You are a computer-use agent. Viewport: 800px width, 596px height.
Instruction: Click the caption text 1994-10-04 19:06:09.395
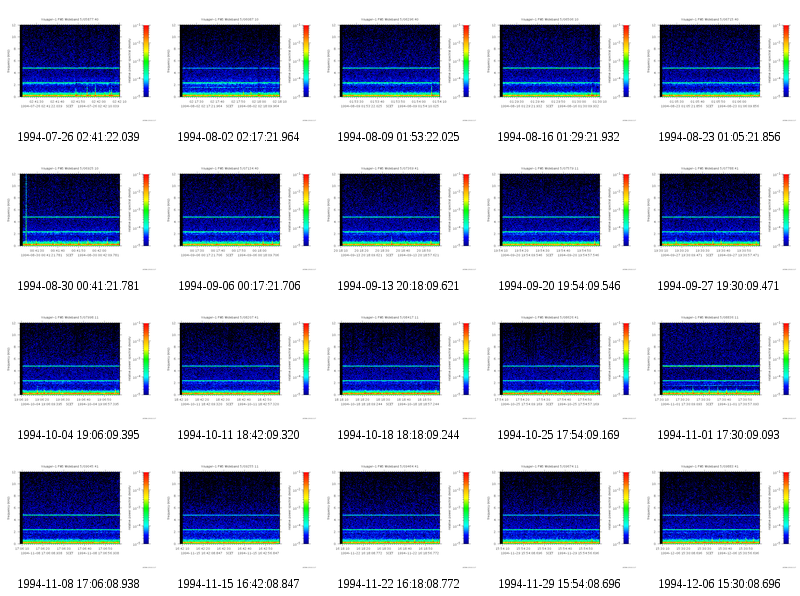click(79, 435)
